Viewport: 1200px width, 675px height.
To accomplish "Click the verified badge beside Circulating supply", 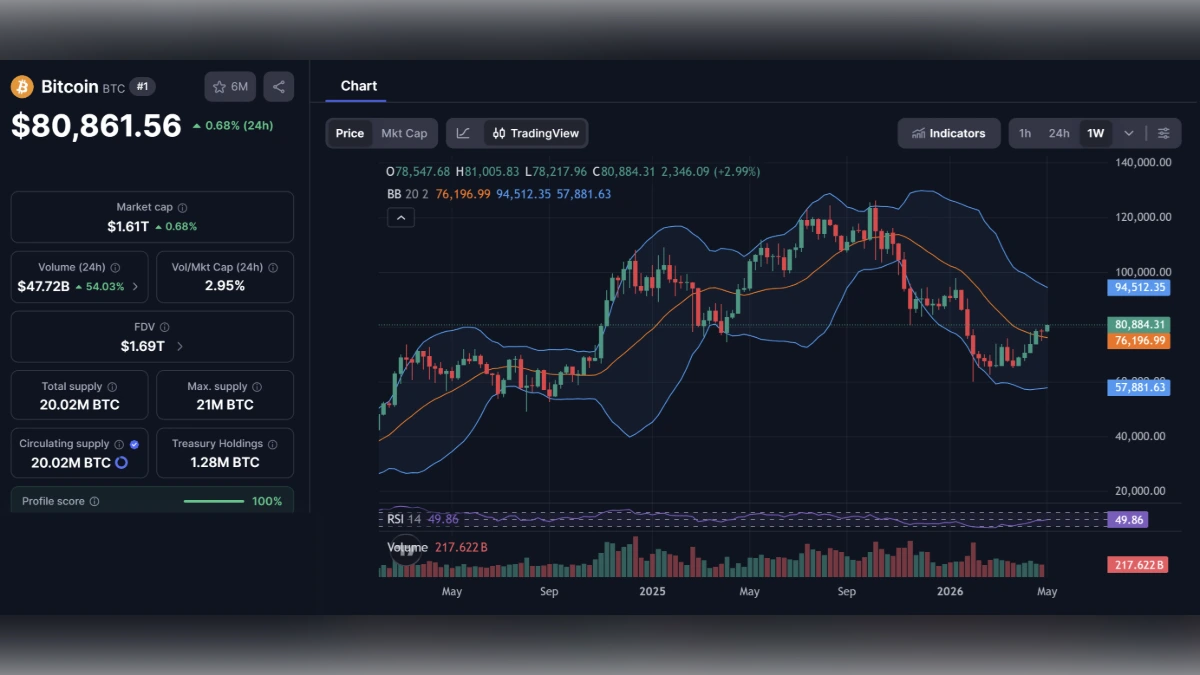I will coord(134,444).
